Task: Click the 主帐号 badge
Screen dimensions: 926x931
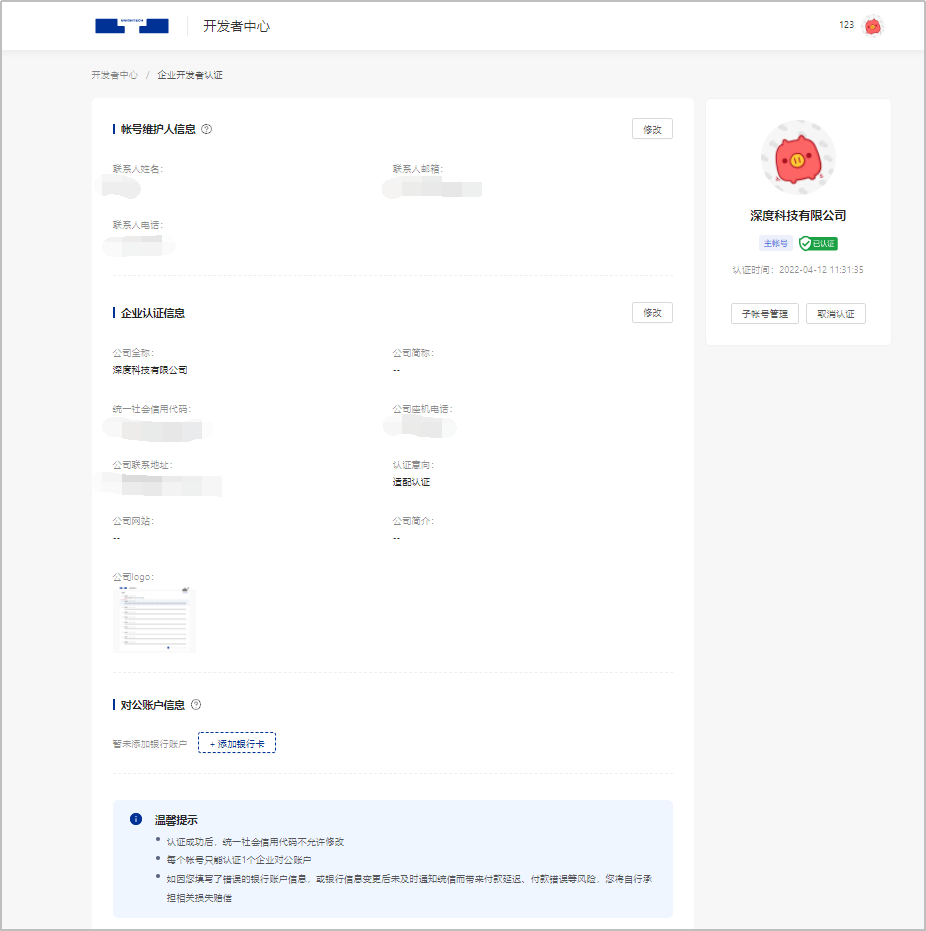Action: pyautogui.click(x=775, y=243)
